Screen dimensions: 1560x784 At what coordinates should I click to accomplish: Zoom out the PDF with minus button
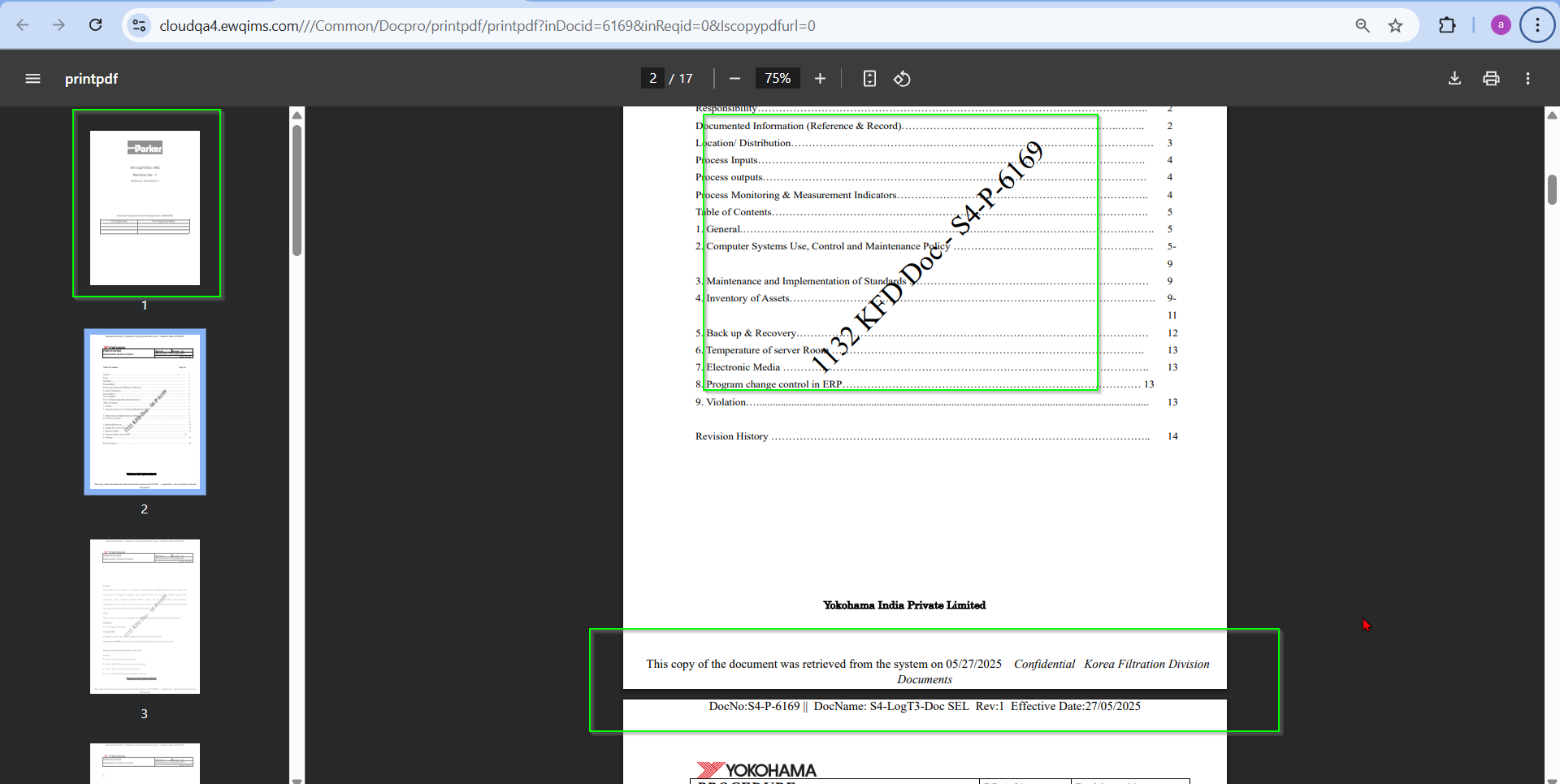click(734, 78)
